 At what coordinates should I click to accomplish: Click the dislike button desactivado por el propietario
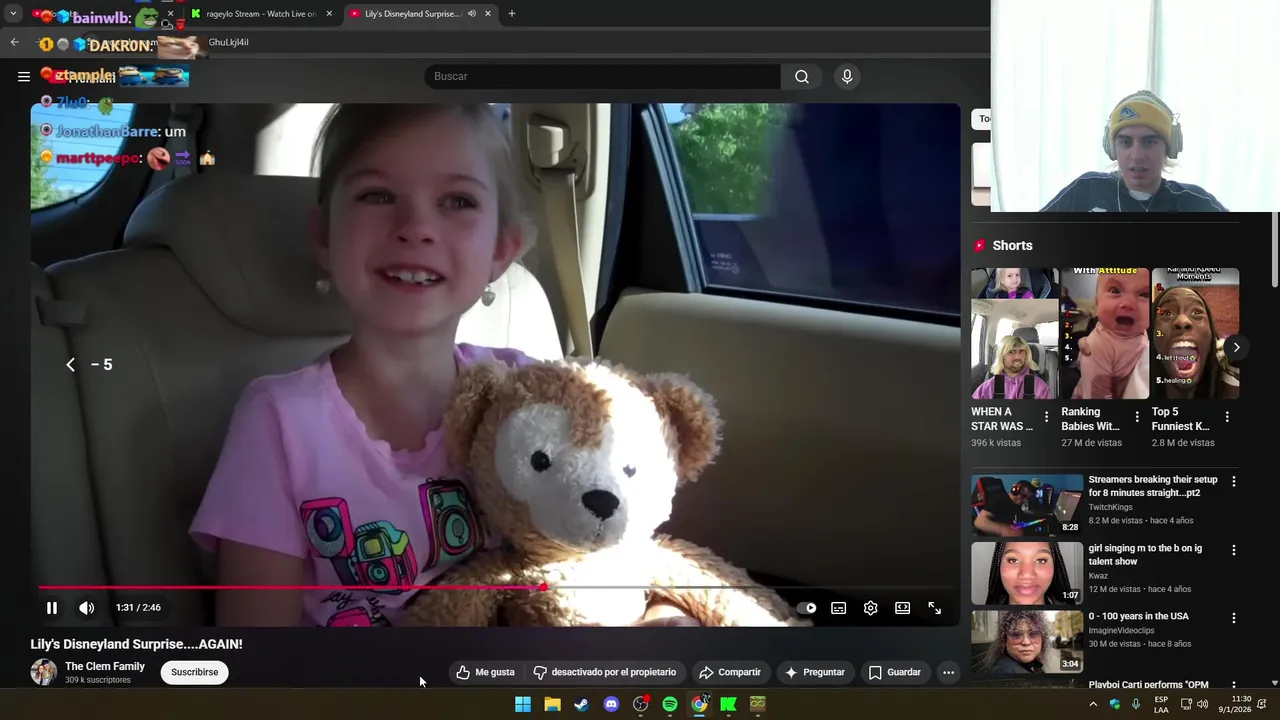605,672
